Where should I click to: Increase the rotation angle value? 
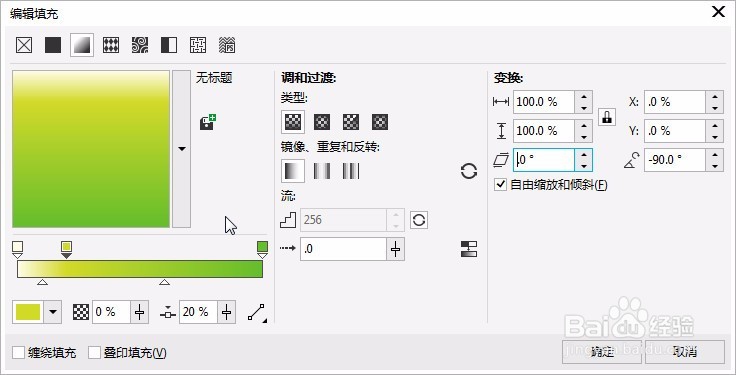point(714,154)
